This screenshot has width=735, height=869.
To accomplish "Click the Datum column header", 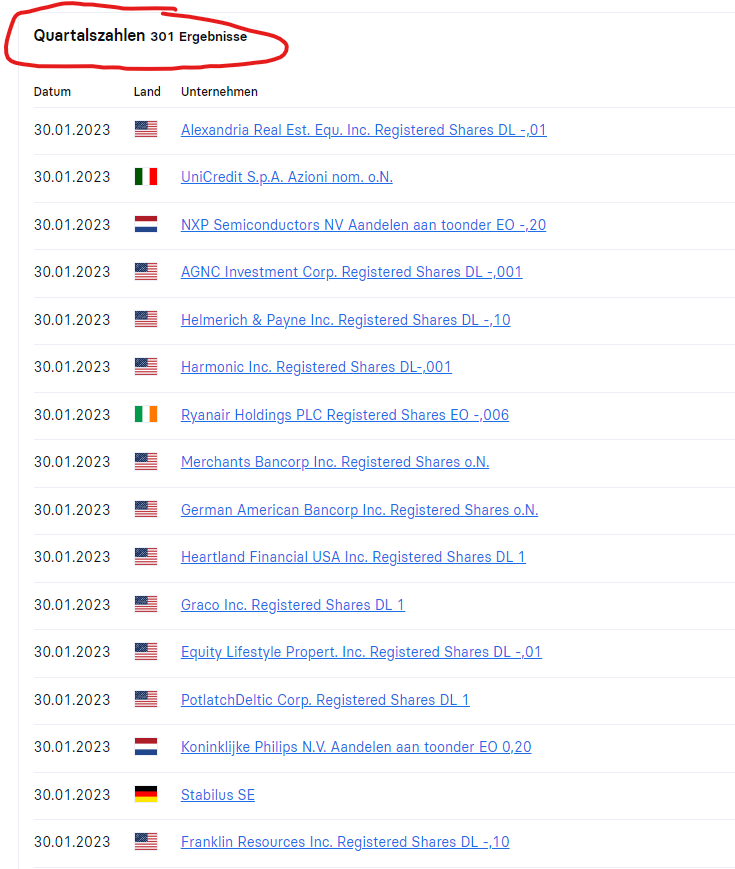I will [52, 91].
